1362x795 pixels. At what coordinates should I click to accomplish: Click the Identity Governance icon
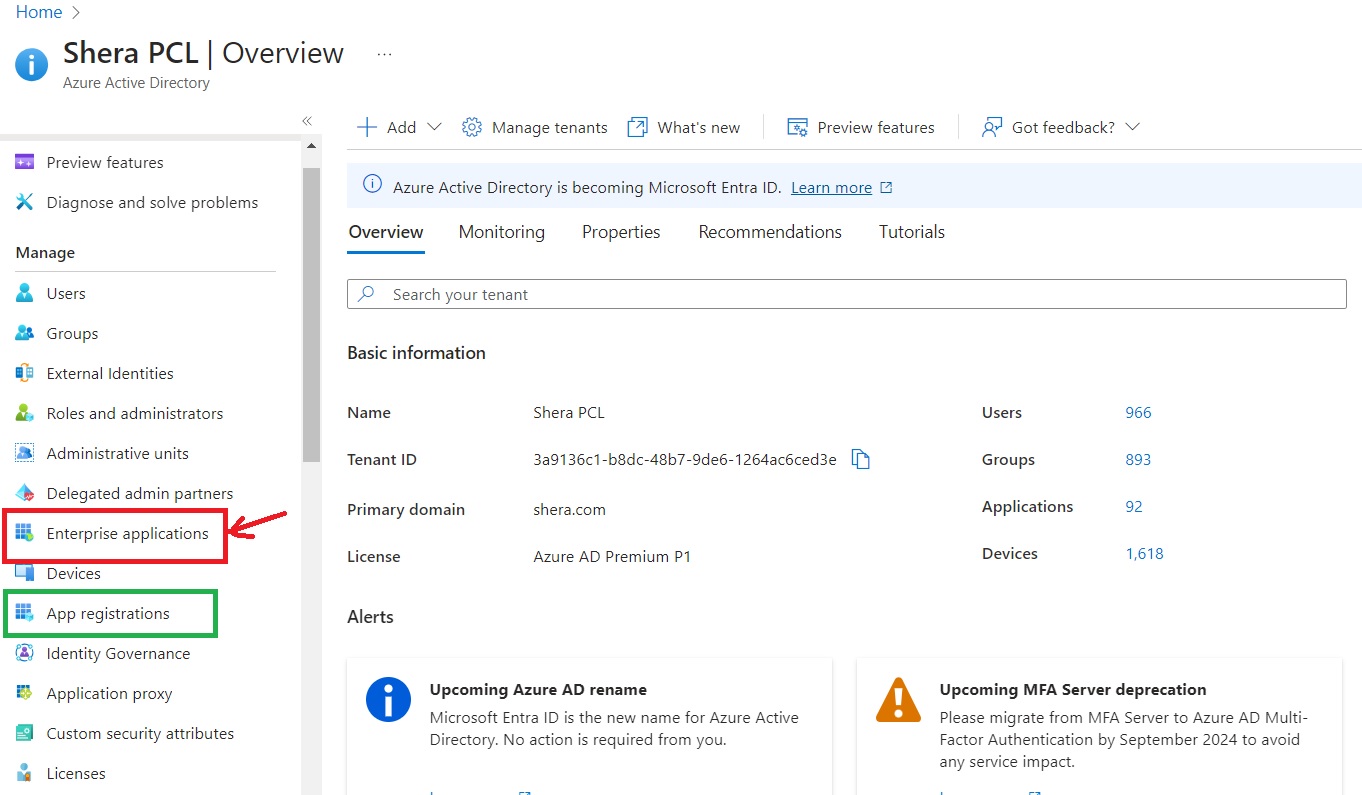click(25, 653)
